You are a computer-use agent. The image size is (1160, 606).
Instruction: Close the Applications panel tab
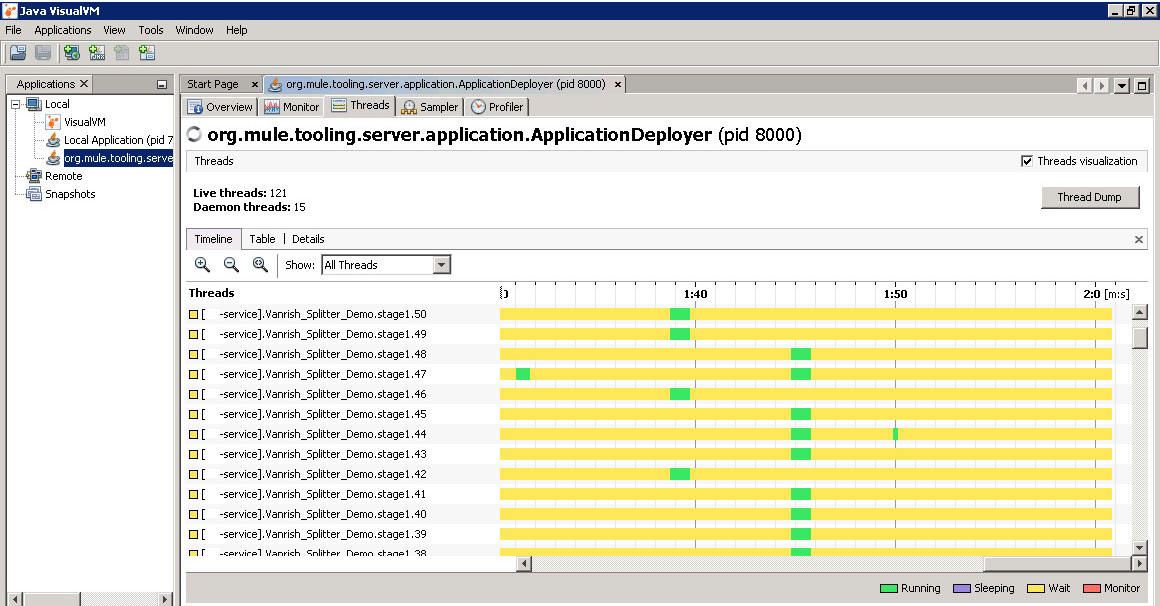coord(84,84)
